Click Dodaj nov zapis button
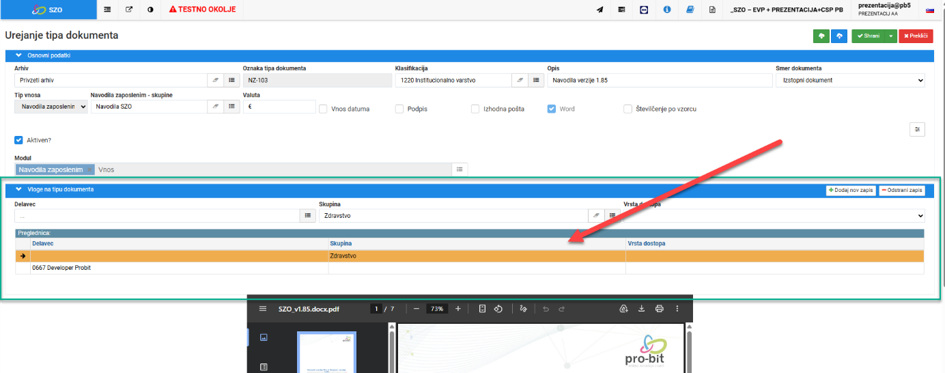 [851, 190]
